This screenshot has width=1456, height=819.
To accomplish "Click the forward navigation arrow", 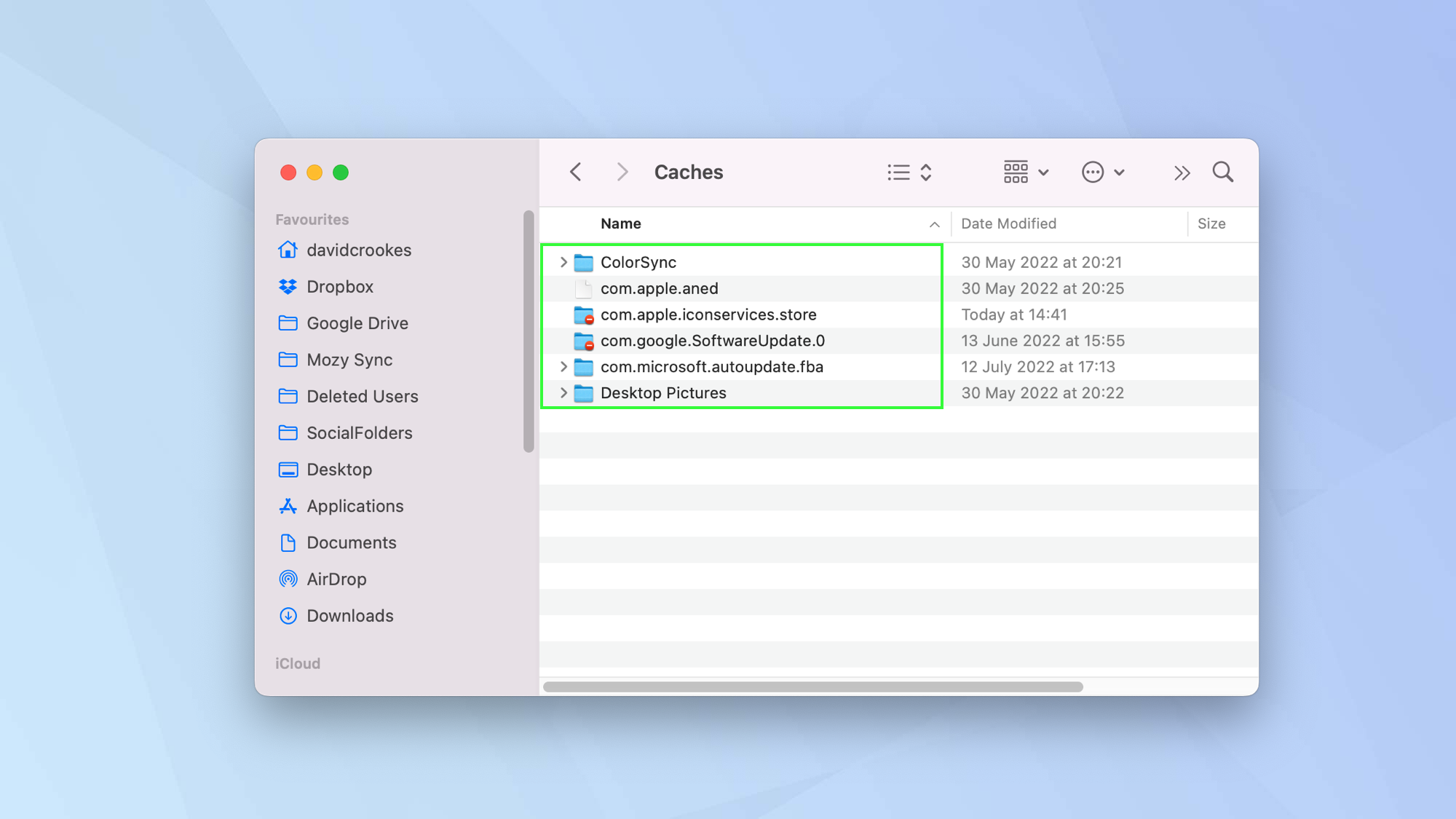I will click(622, 173).
